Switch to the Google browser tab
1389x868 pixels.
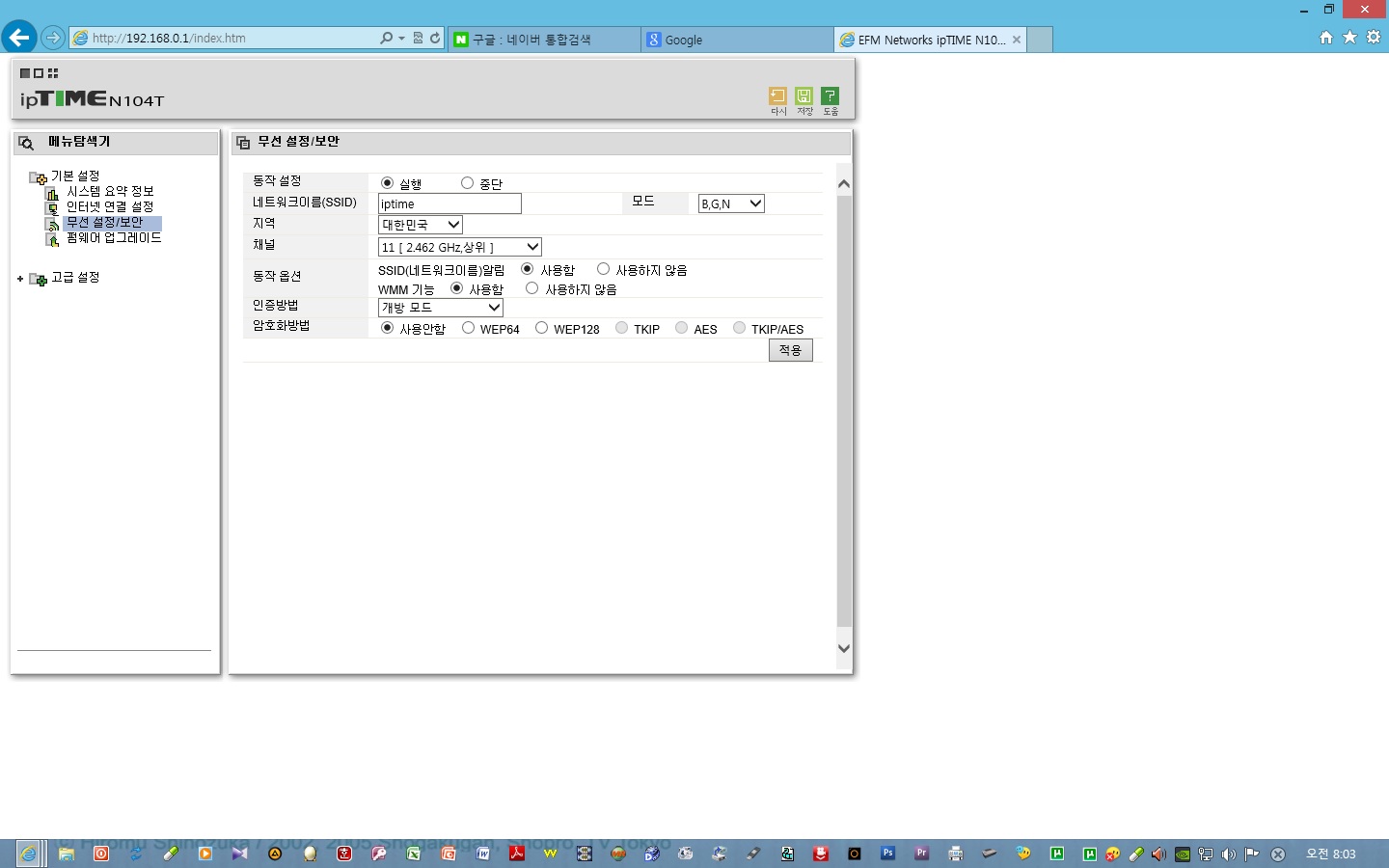pos(738,40)
